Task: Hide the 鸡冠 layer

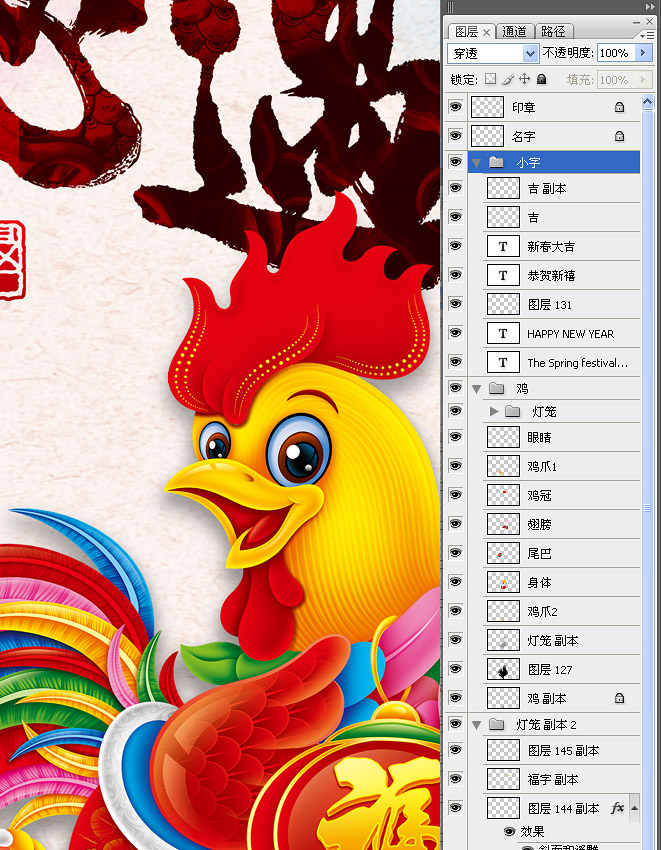Action: 455,495
